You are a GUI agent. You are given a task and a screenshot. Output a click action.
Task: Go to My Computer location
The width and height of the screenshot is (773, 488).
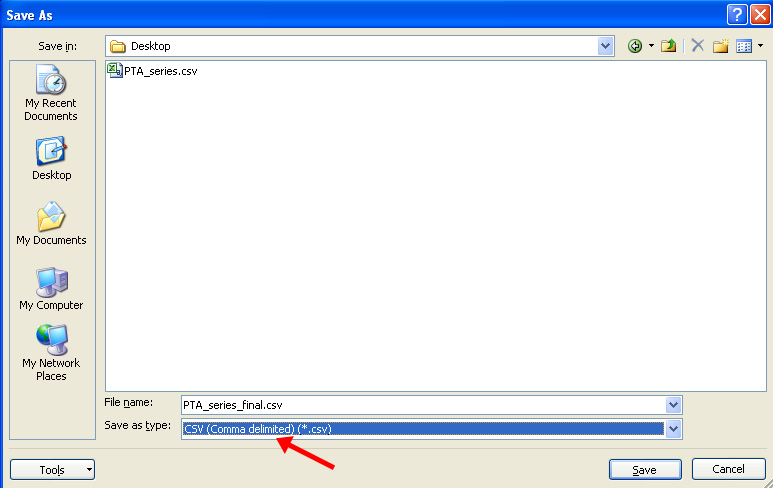coord(51,289)
